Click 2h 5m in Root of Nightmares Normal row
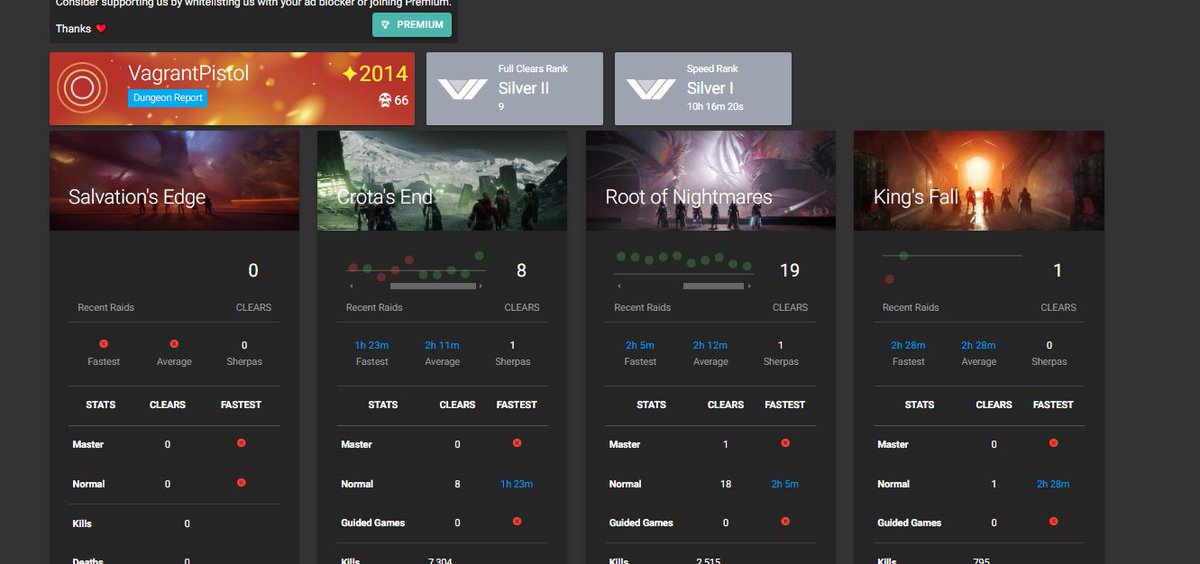 pos(785,484)
